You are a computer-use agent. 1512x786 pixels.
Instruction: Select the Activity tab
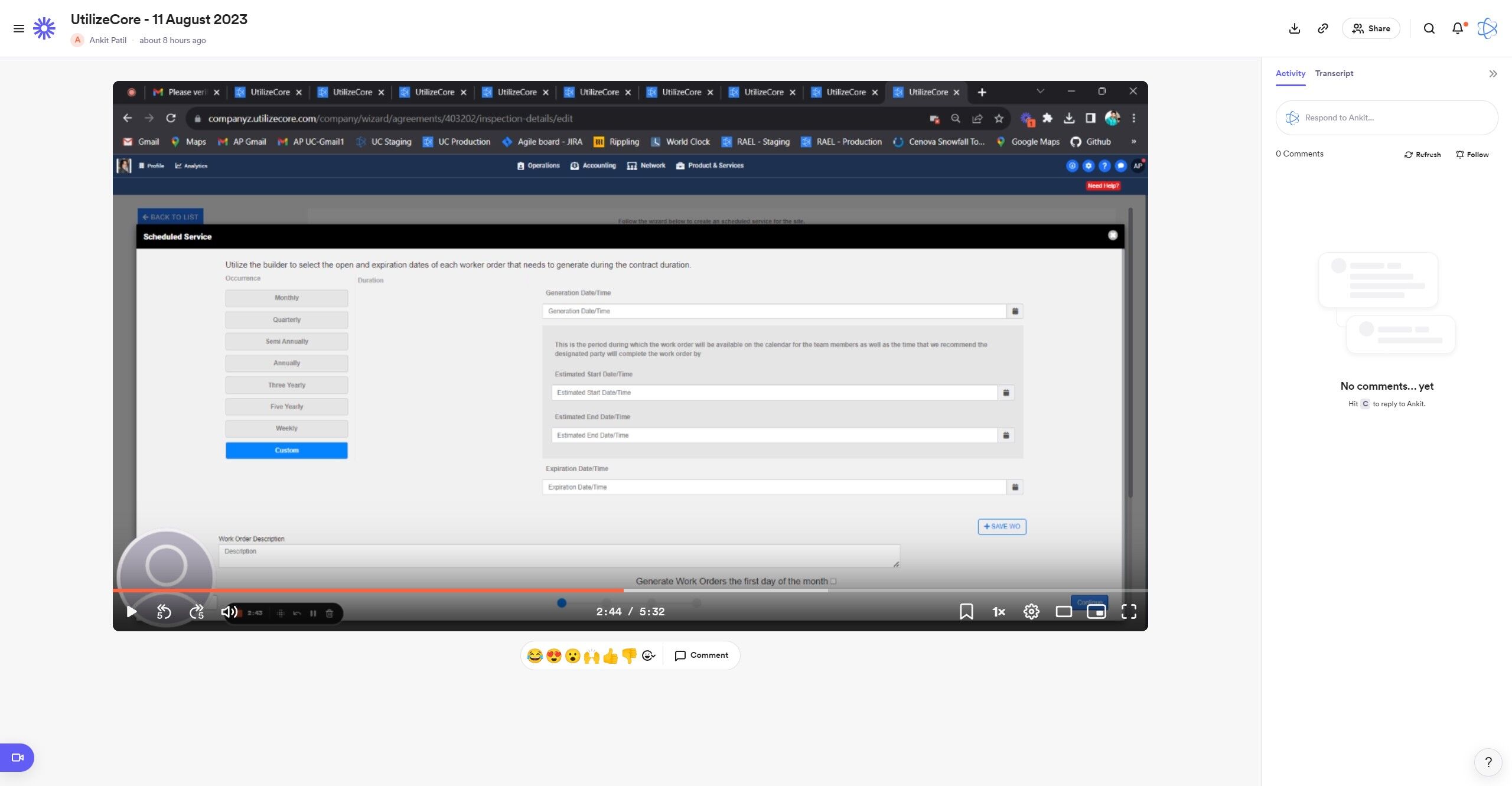1290,73
